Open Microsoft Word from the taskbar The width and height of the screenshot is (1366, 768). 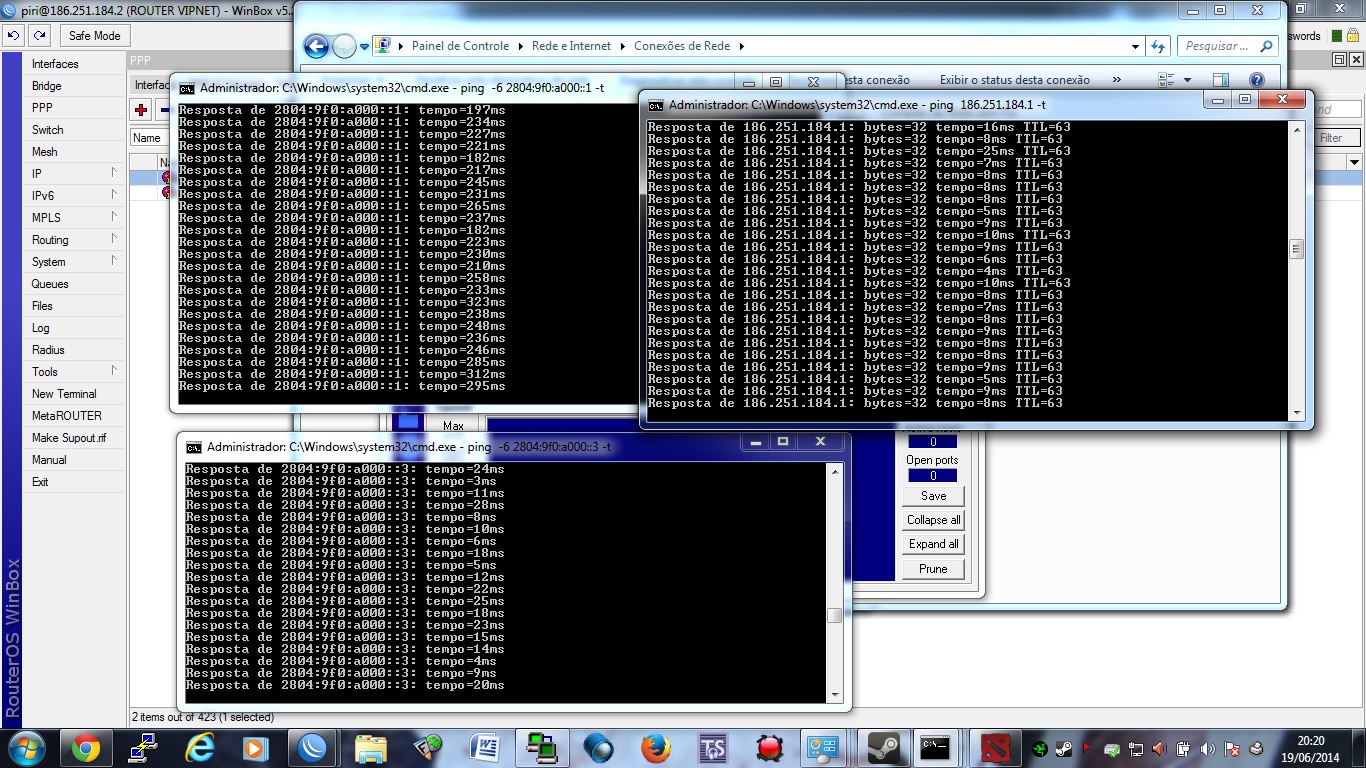[x=485, y=748]
